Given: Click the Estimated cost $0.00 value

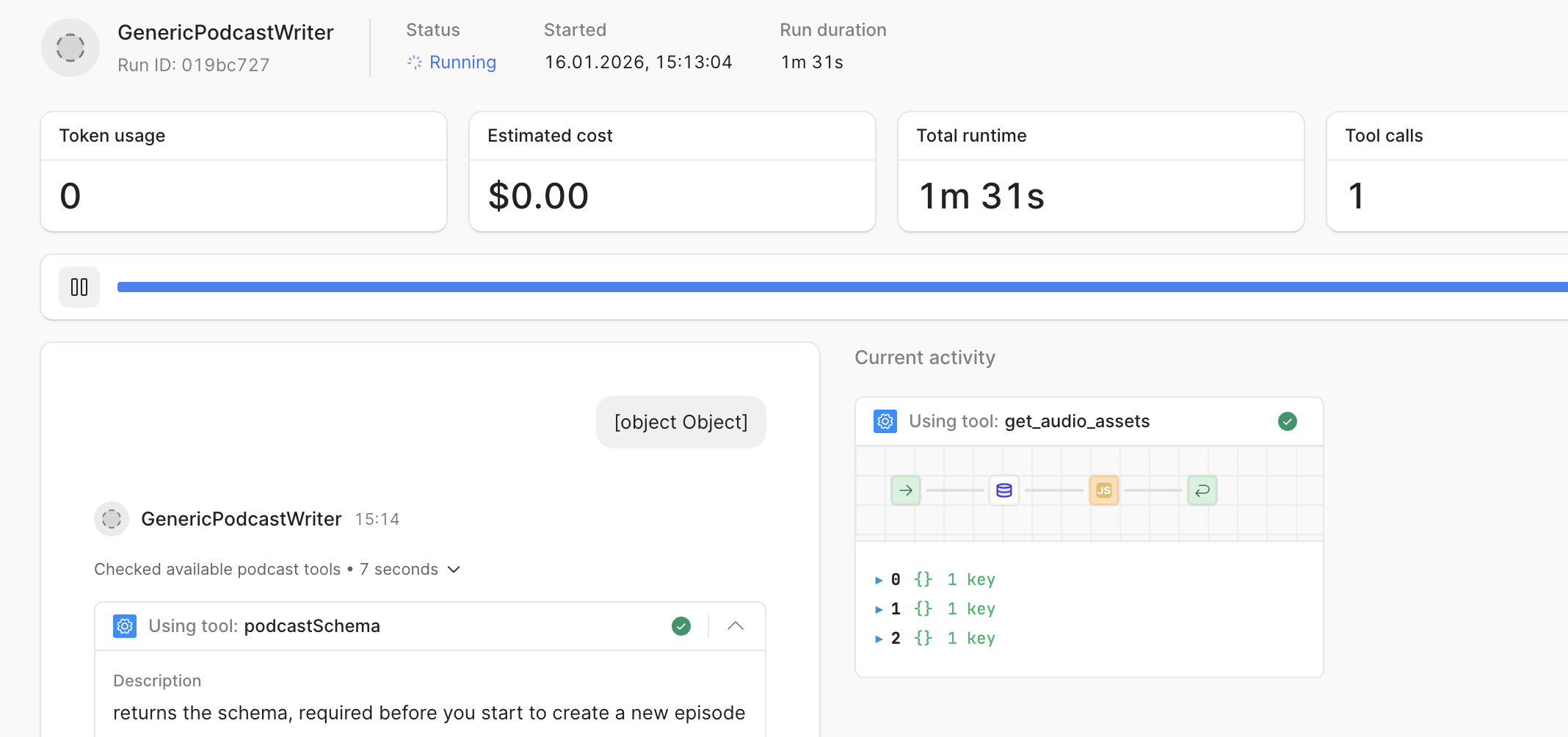Looking at the screenshot, I should (x=539, y=196).
